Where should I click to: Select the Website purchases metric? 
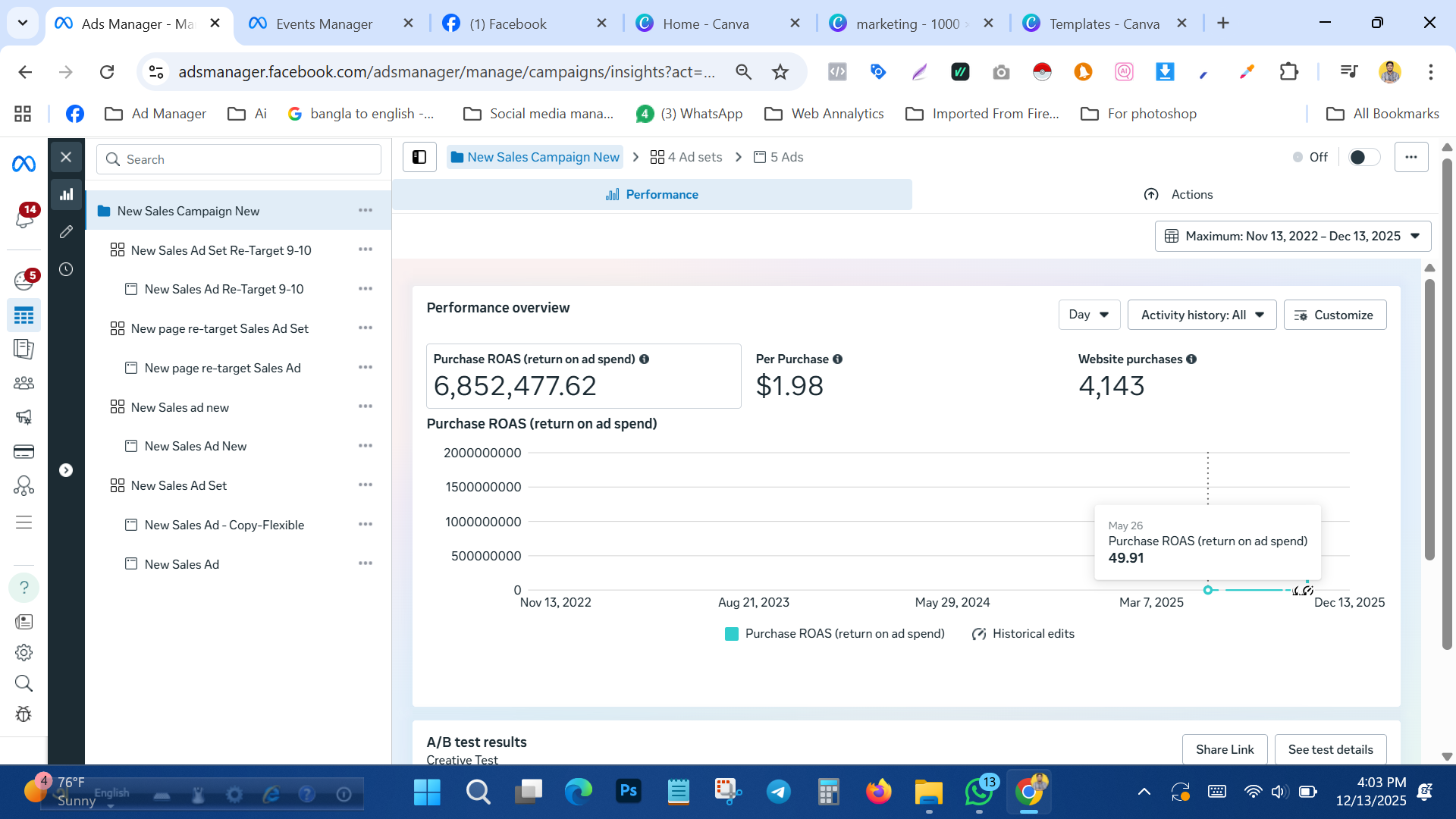coord(1137,376)
